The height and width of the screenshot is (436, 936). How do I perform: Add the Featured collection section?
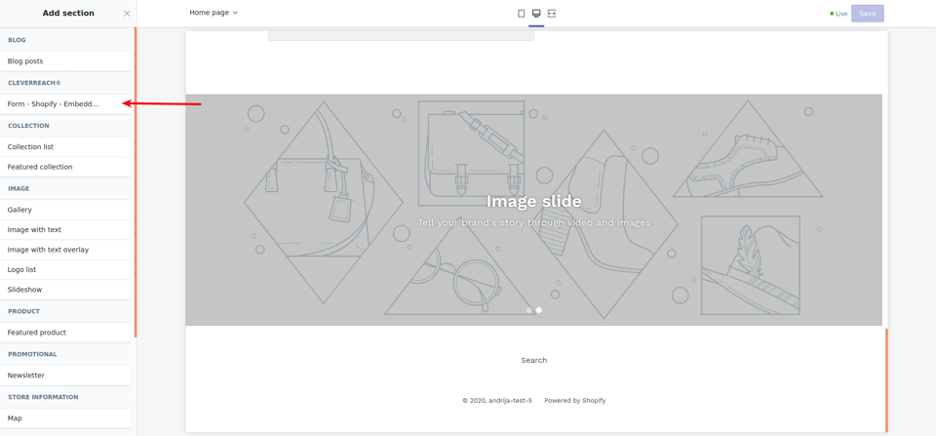[66, 167]
